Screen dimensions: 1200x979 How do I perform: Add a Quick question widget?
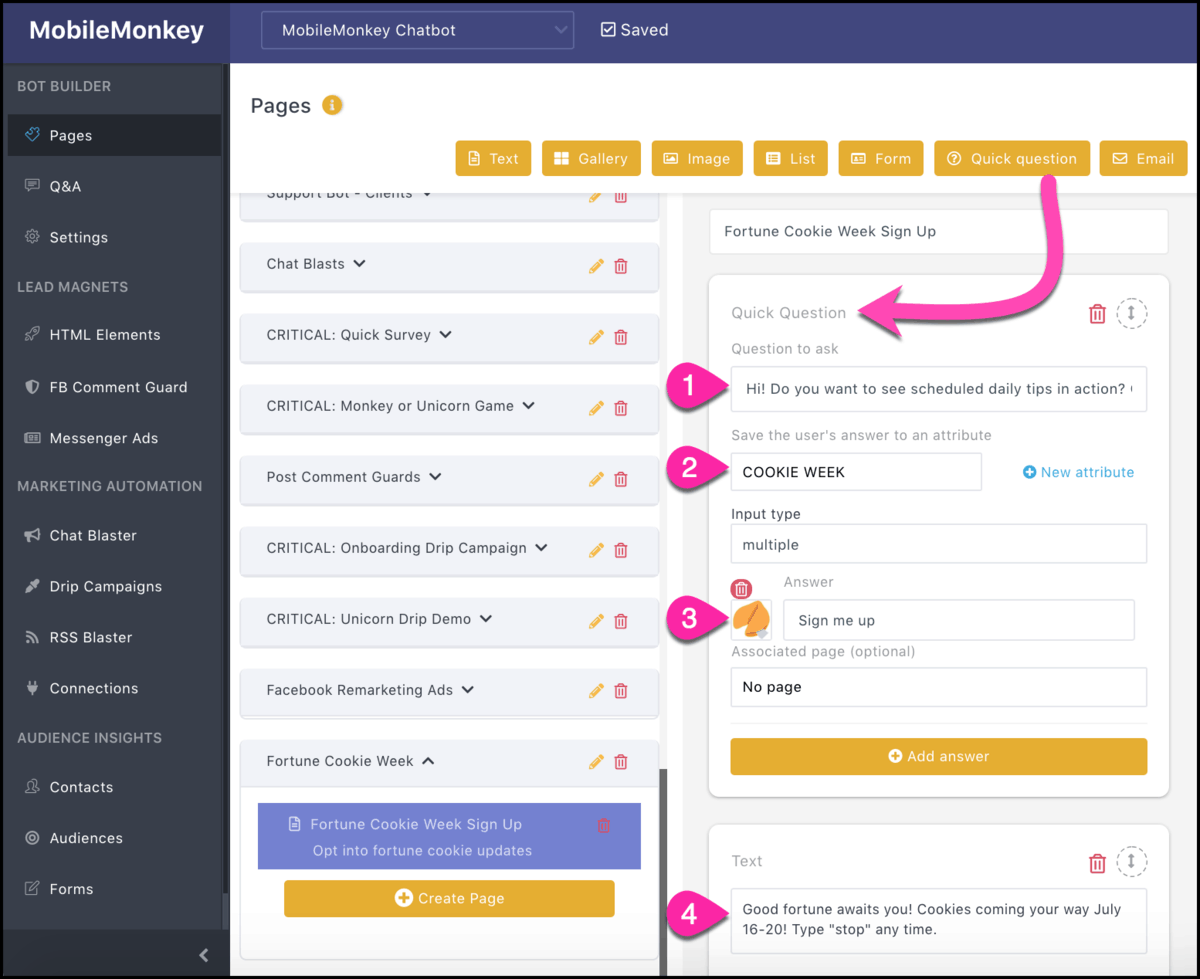point(1012,158)
